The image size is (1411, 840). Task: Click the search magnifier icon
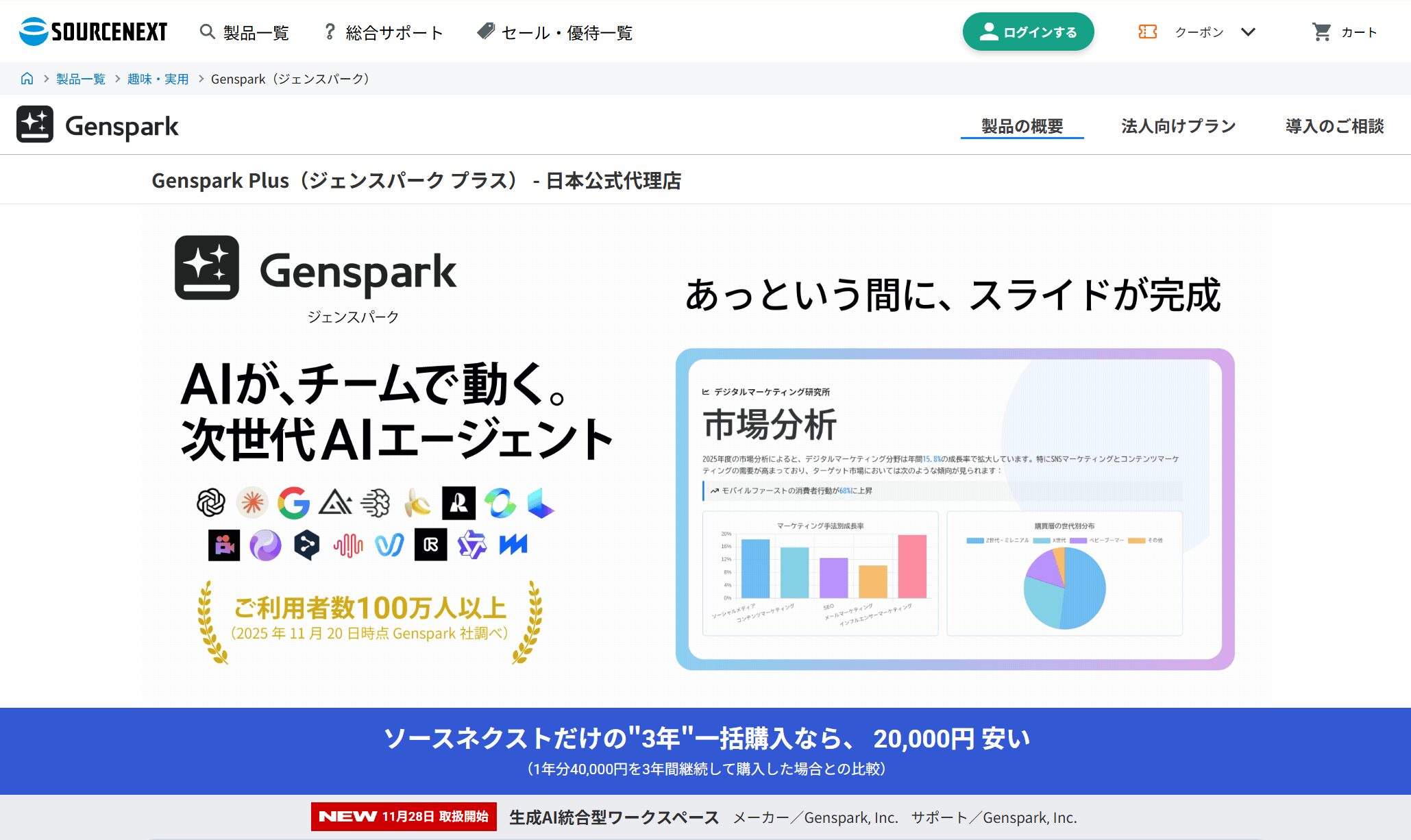tap(207, 32)
